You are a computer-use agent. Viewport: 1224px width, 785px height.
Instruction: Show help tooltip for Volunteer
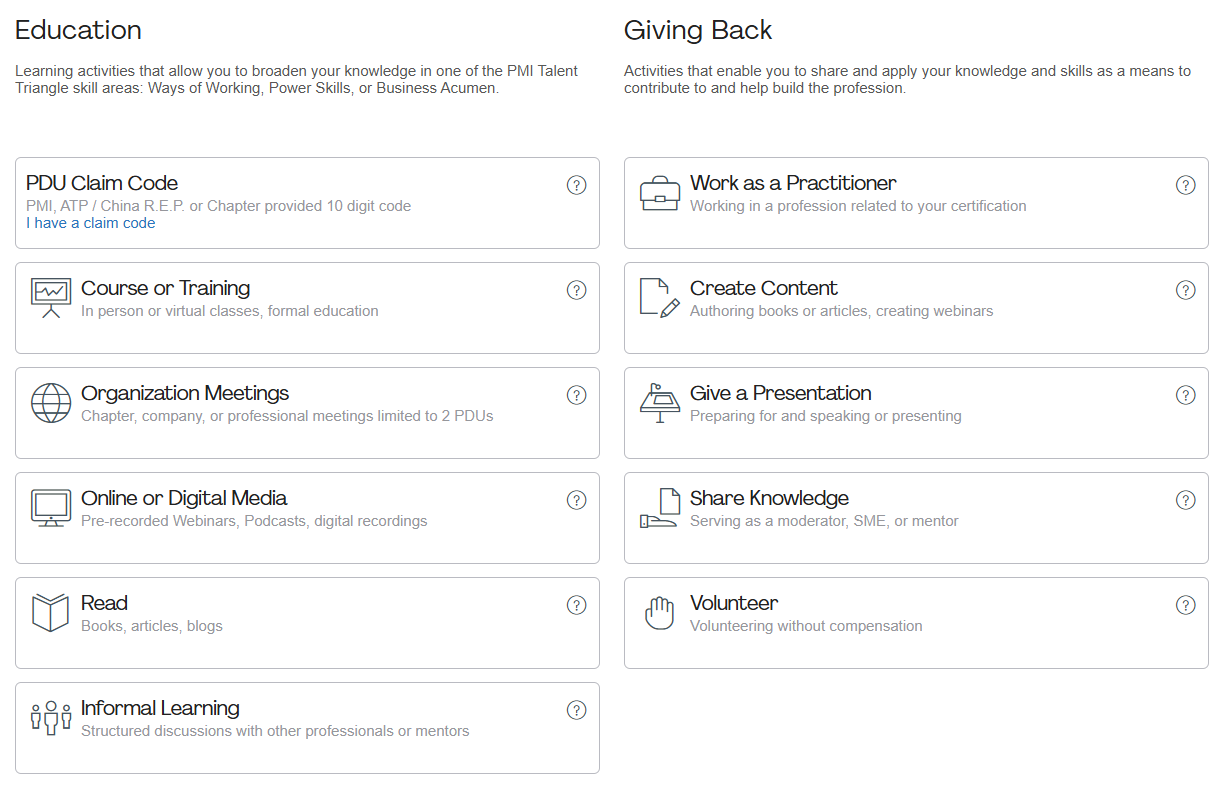[1186, 605]
